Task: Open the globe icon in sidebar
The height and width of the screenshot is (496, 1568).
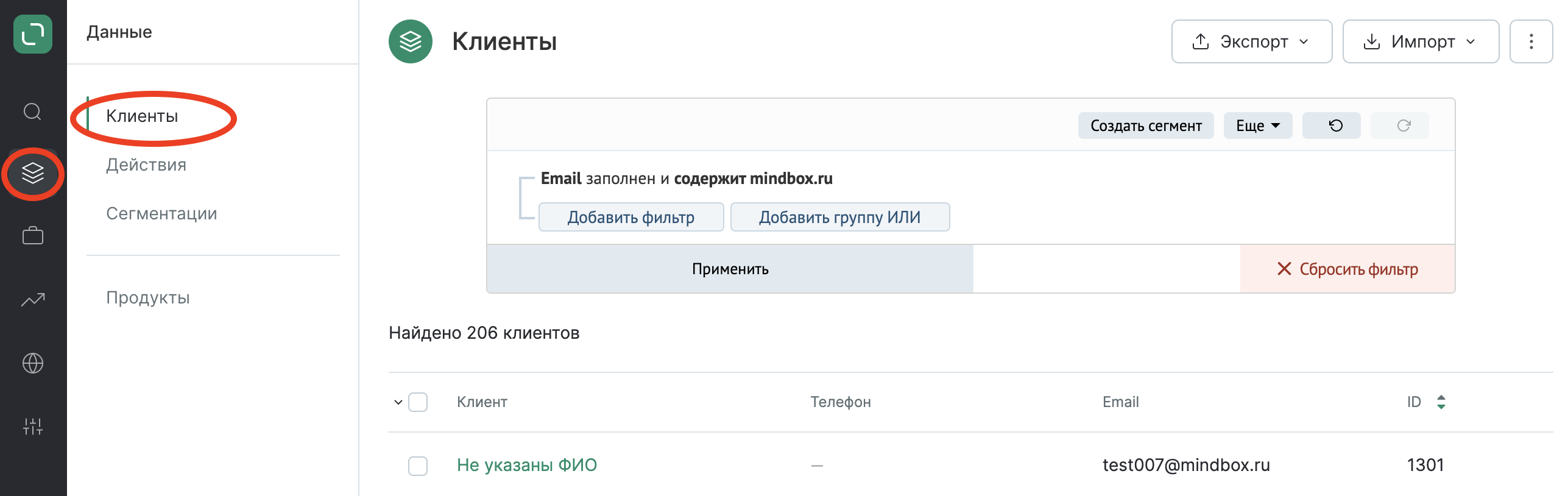Action: (x=33, y=363)
